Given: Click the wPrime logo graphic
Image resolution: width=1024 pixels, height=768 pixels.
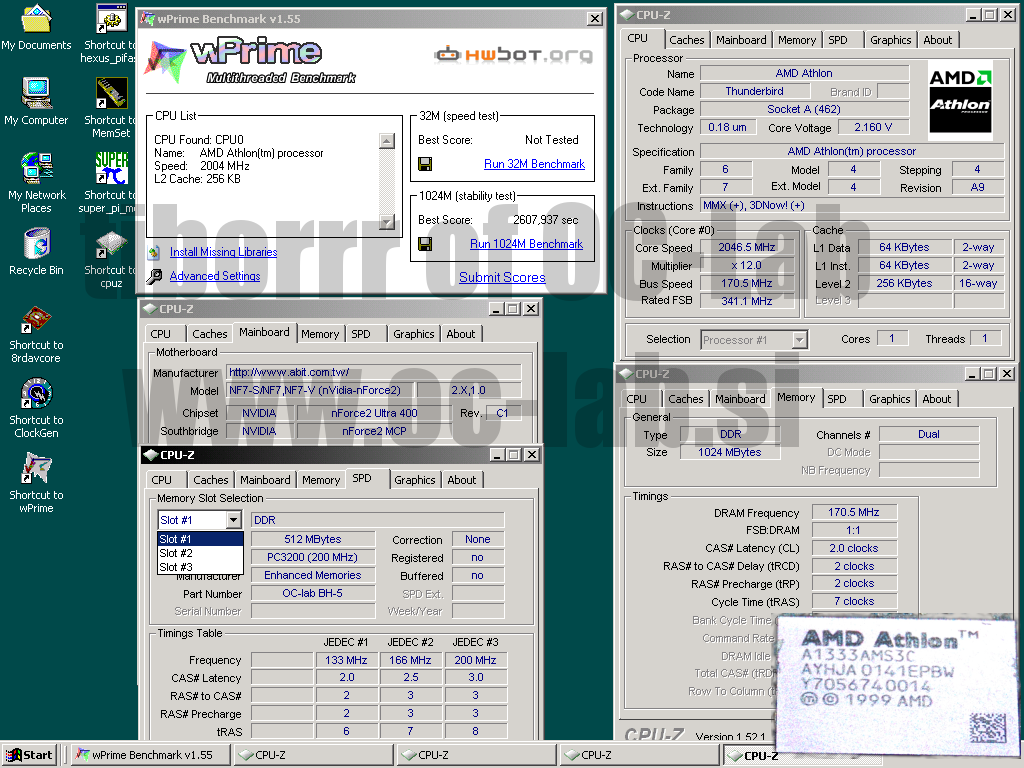Looking at the screenshot, I should coord(252,62).
